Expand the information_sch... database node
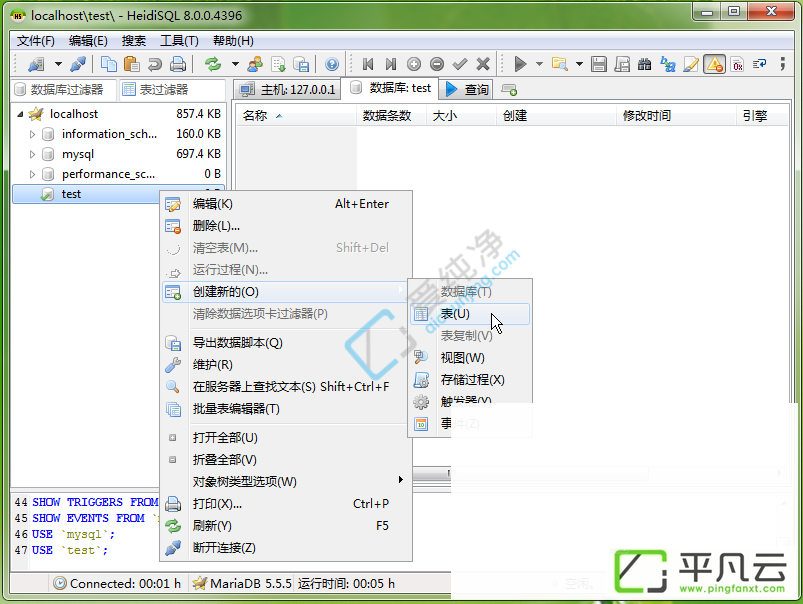 click(x=32, y=135)
